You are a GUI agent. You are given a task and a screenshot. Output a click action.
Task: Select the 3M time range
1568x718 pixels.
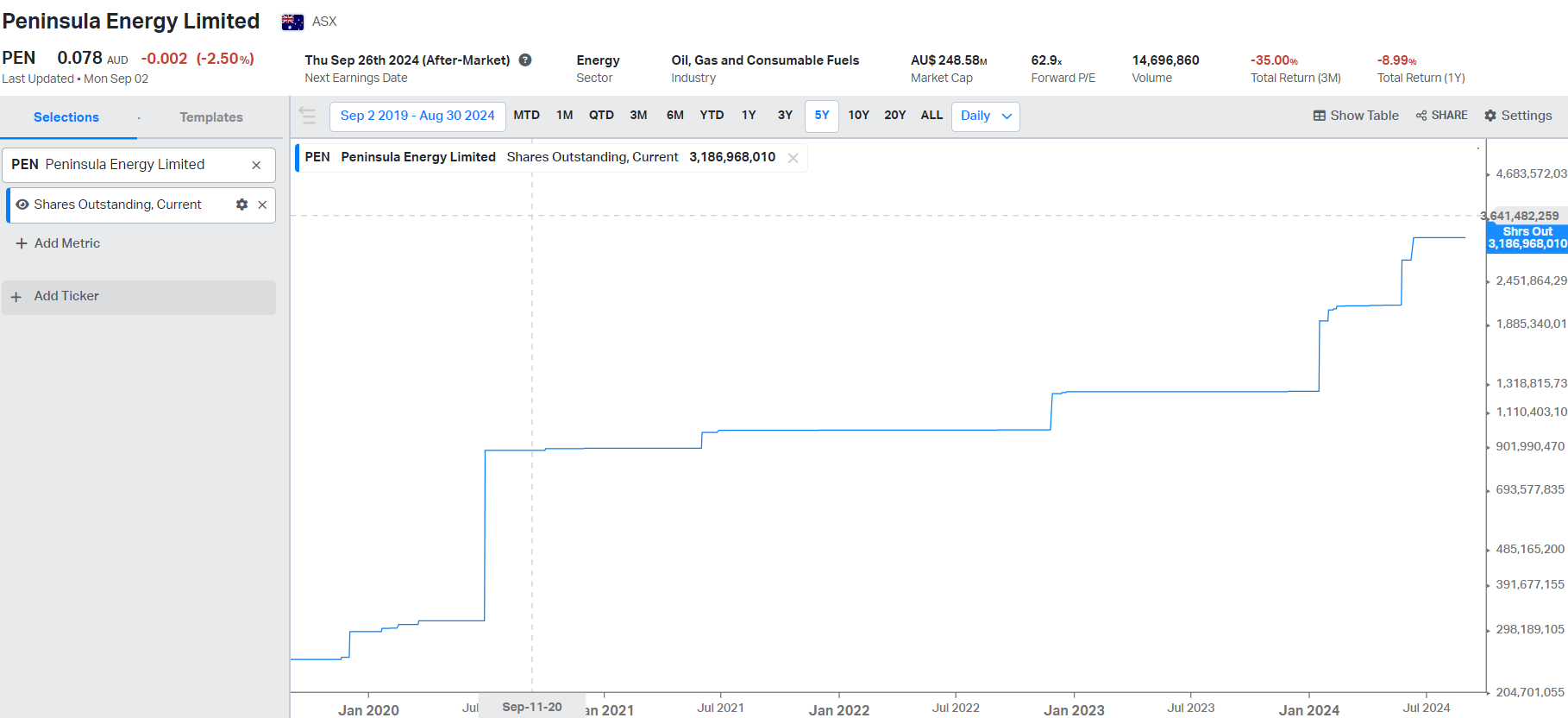(x=638, y=116)
